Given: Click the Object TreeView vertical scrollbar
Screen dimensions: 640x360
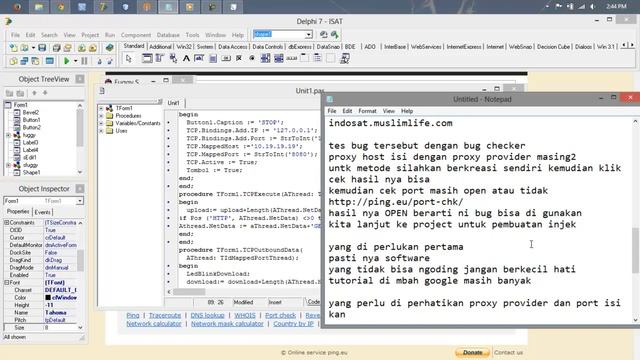Looking at the screenshot, I should (80, 127).
